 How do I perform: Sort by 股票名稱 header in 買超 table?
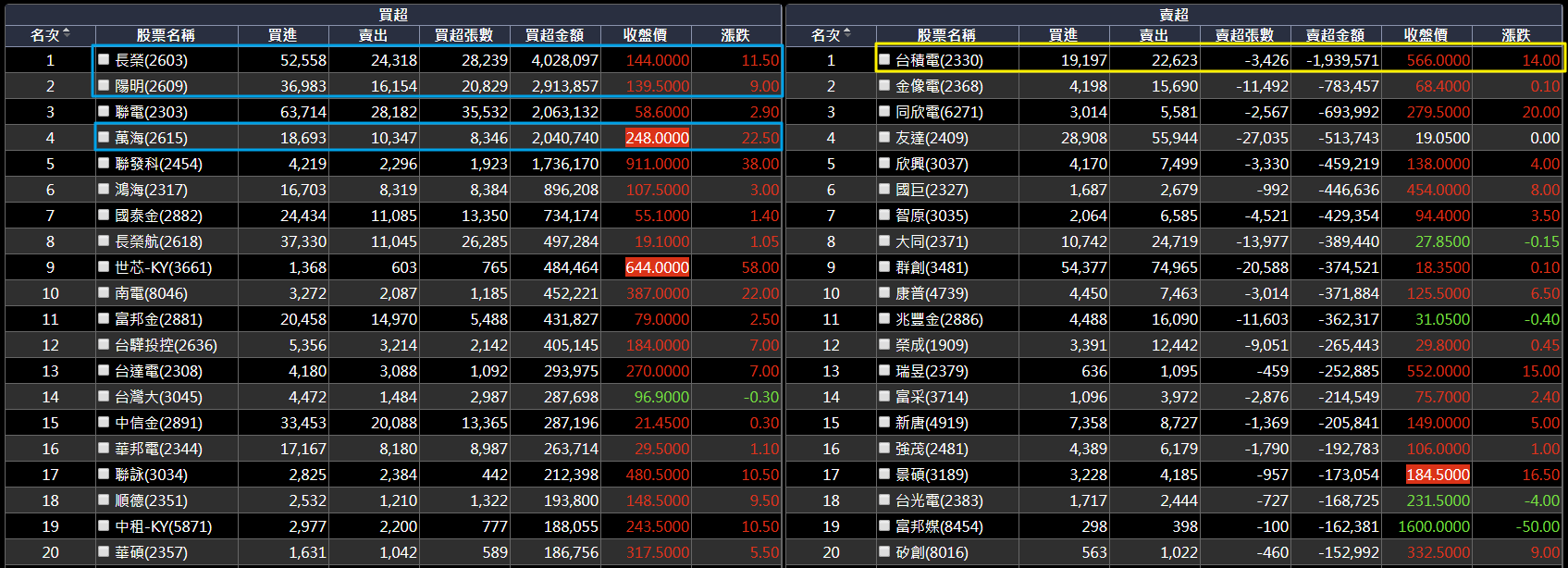[x=166, y=35]
